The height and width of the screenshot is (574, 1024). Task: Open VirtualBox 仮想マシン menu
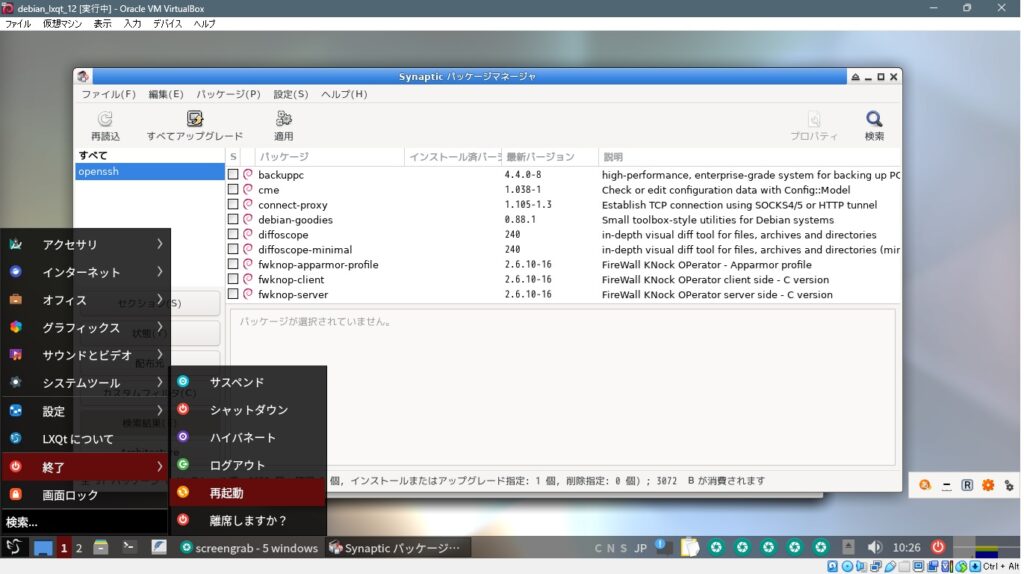(62, 24)
